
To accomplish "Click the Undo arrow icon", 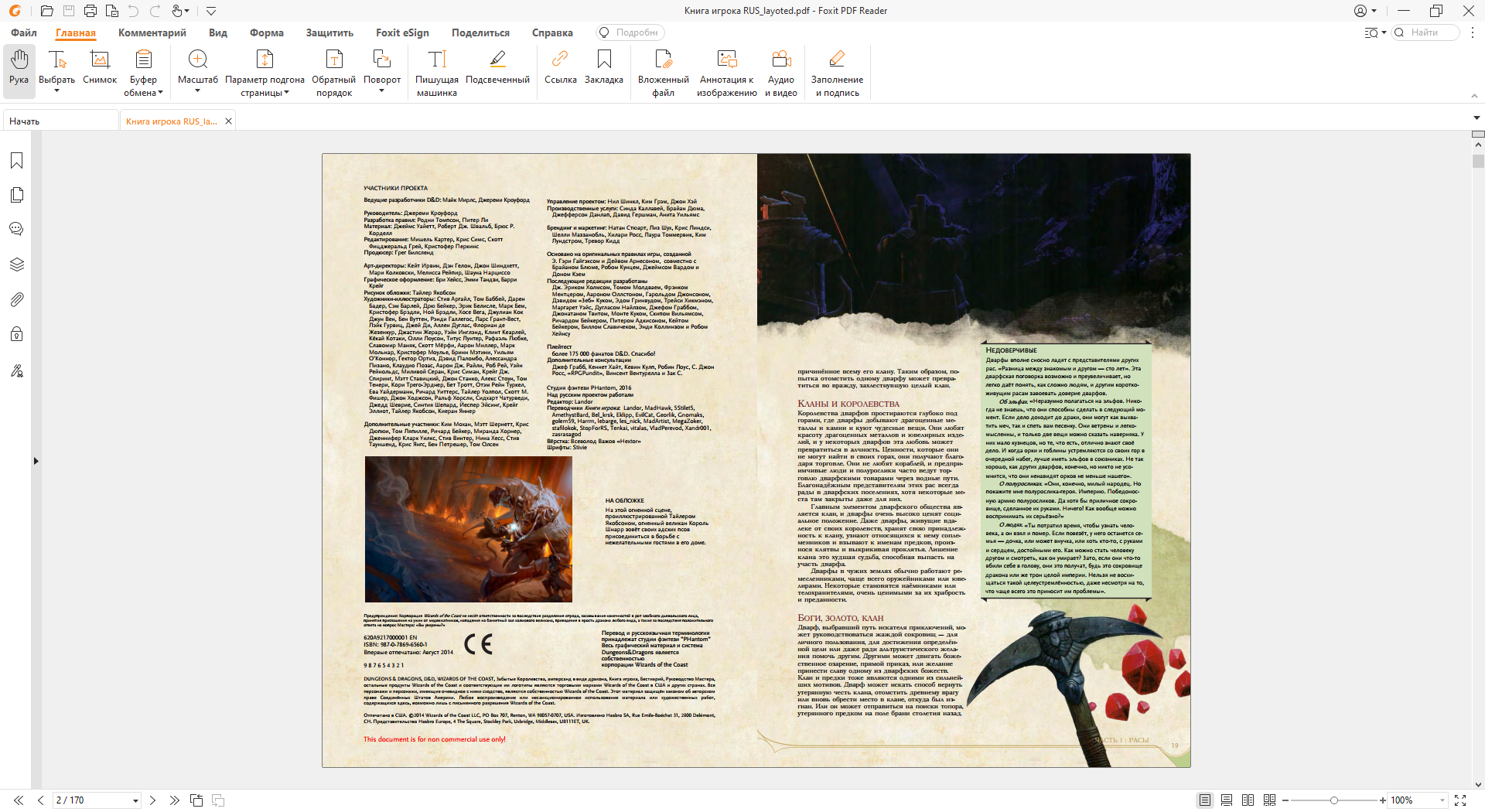I will pyautogui.click(x=133, y=11).
